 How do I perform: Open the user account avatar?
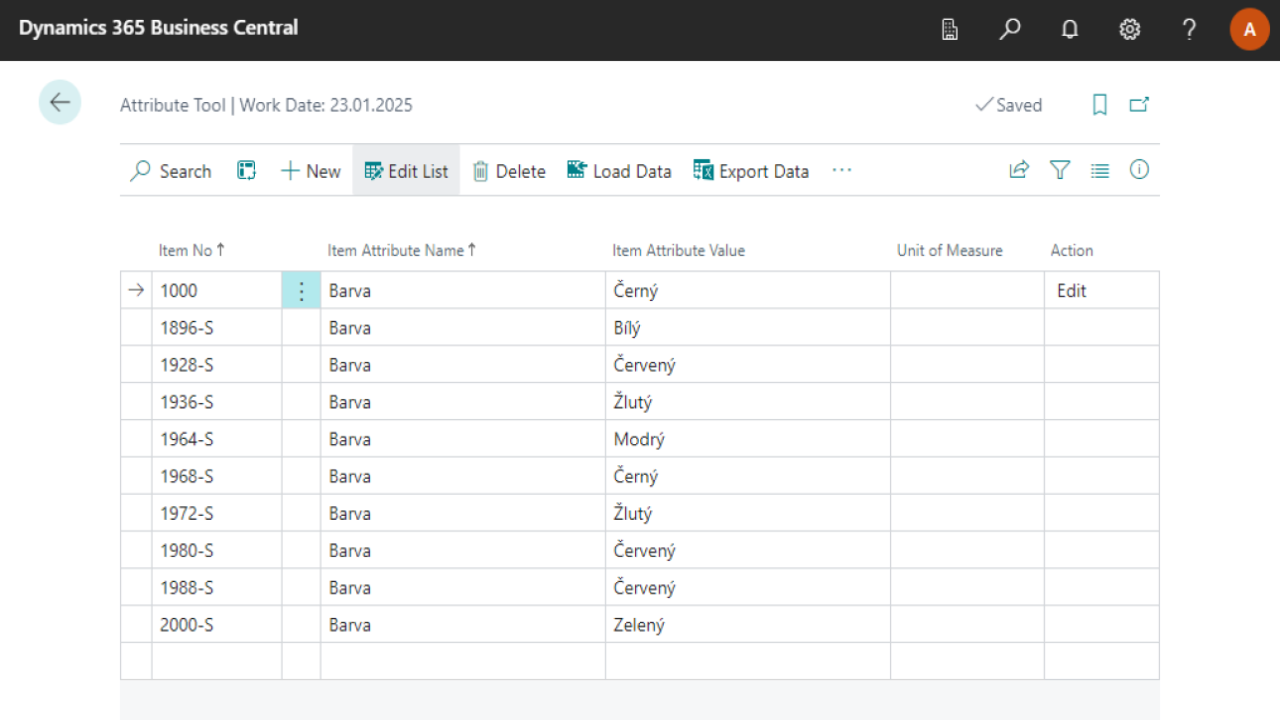click(1249, 30)
